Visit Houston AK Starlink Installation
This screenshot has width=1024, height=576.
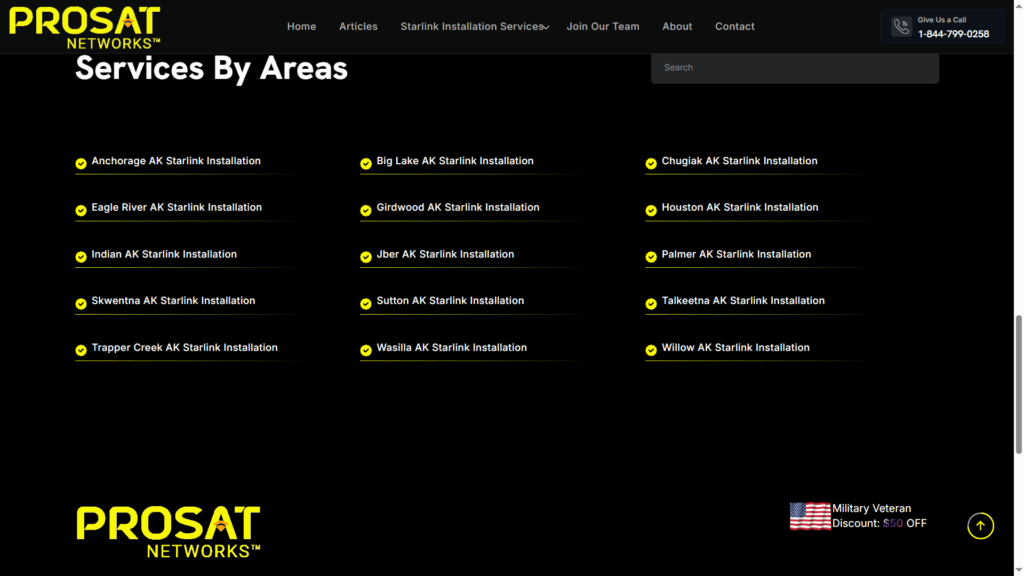tap(740, 207)
